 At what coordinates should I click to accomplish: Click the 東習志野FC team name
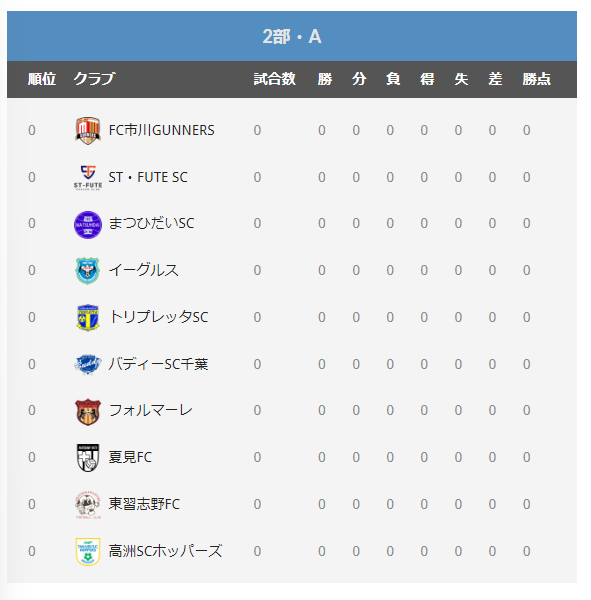tap(144, 504)
